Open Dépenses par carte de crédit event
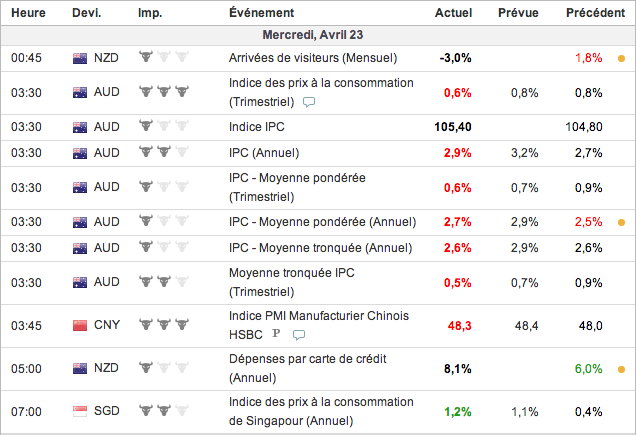 coord(307,359)
